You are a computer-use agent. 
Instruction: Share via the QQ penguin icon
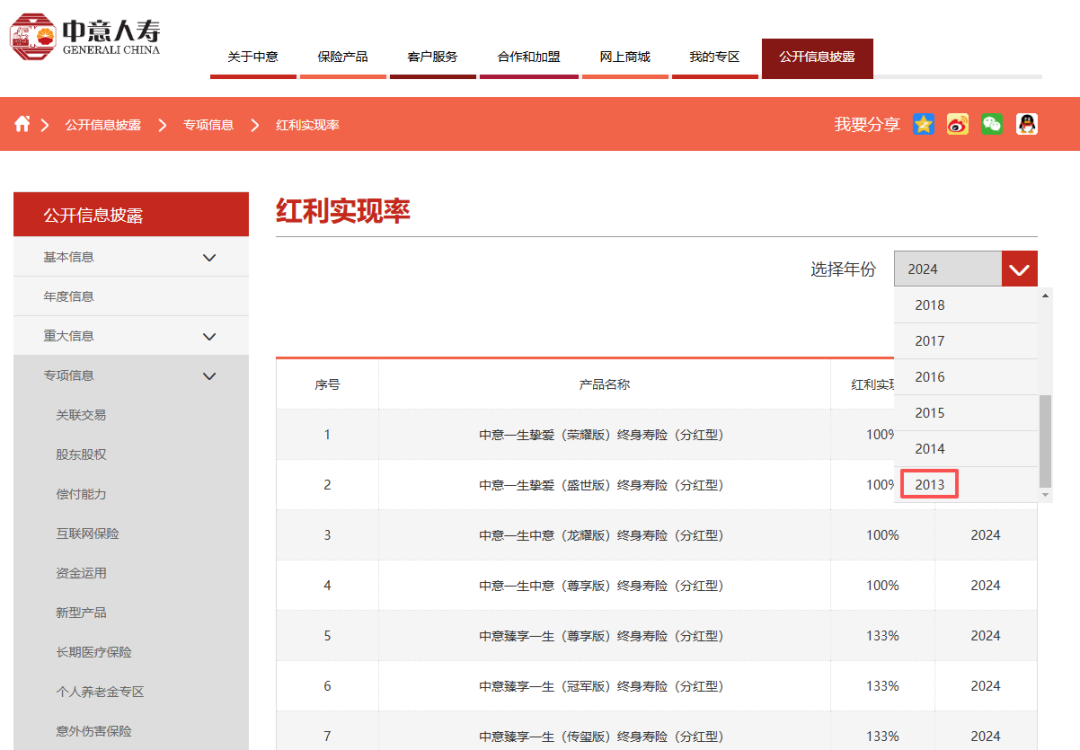tap(1026, 124)
